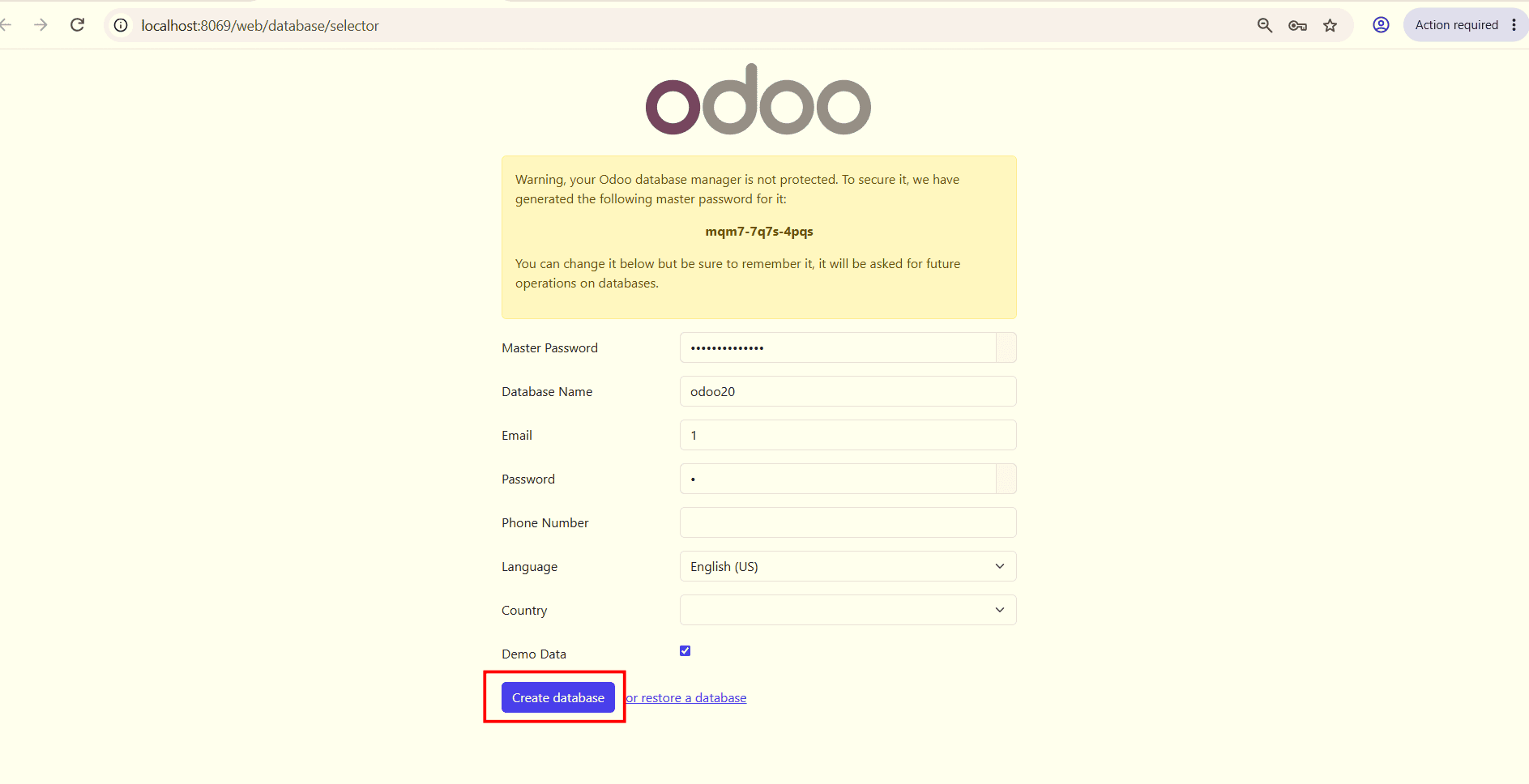This screenshot has height=784, width=1529.
Task: Click the Odoo logo
Action: pyautogui.click(x=758, y=100)
